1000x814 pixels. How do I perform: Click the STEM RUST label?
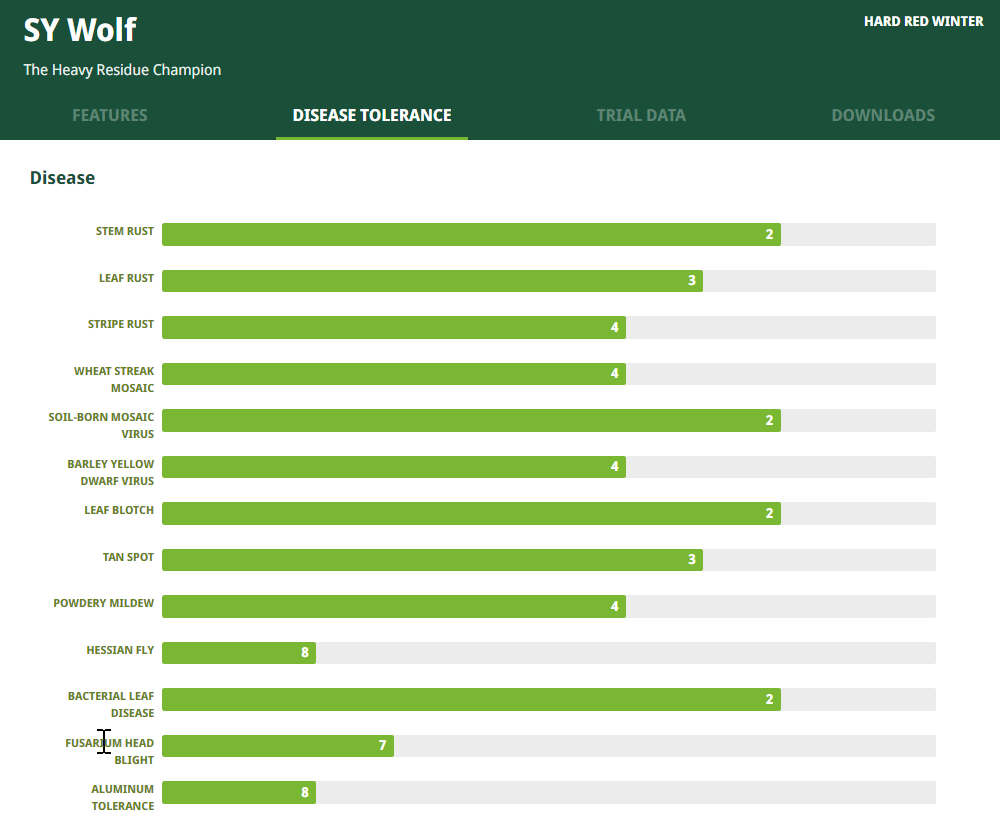125,231
